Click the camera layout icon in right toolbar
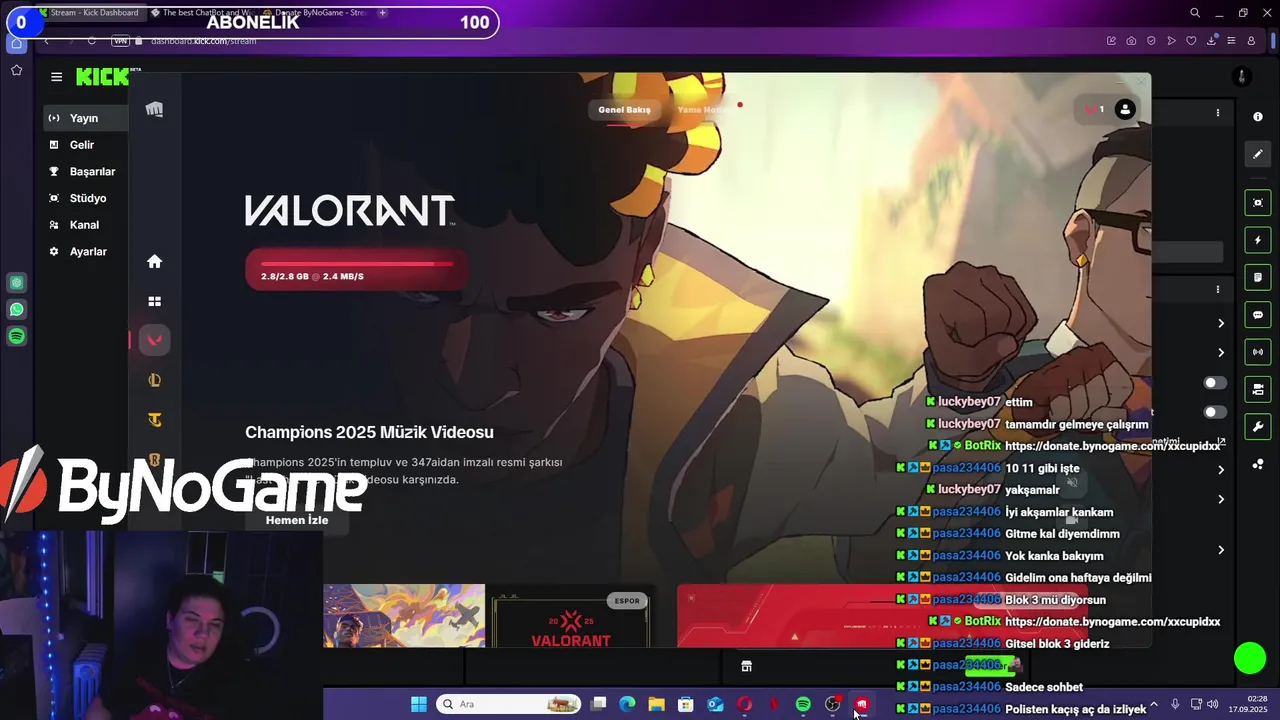This screenshot has height=720, width=1280. 1258,389
